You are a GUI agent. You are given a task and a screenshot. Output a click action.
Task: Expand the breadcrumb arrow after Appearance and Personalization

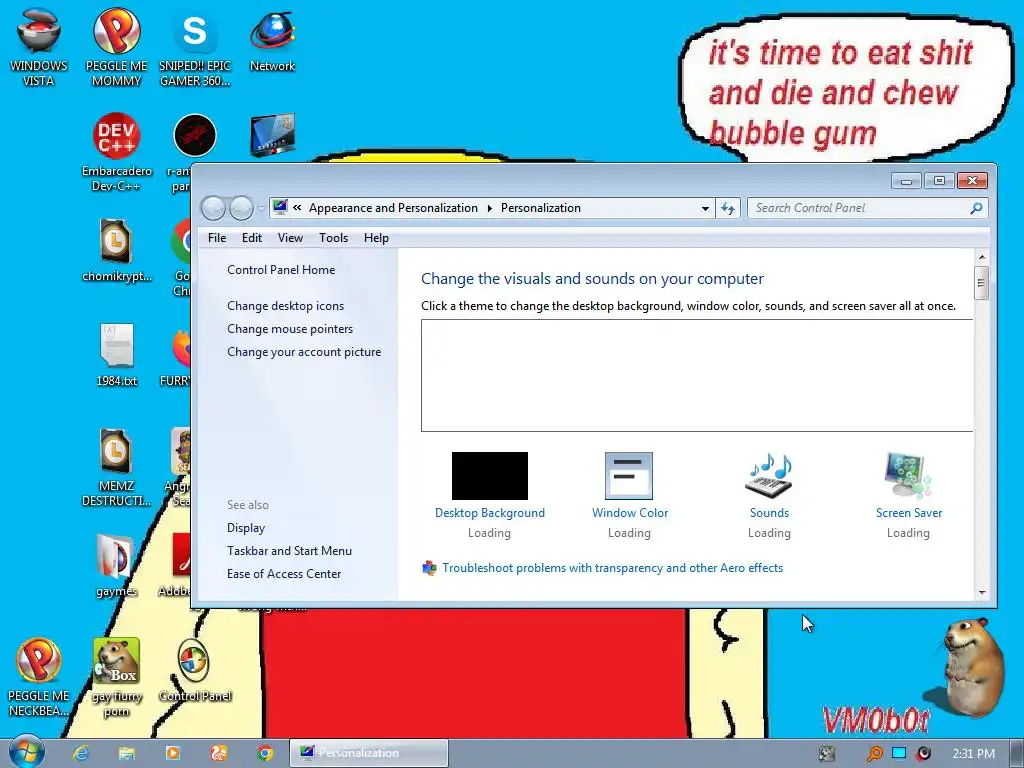click(x=489, y=208)
